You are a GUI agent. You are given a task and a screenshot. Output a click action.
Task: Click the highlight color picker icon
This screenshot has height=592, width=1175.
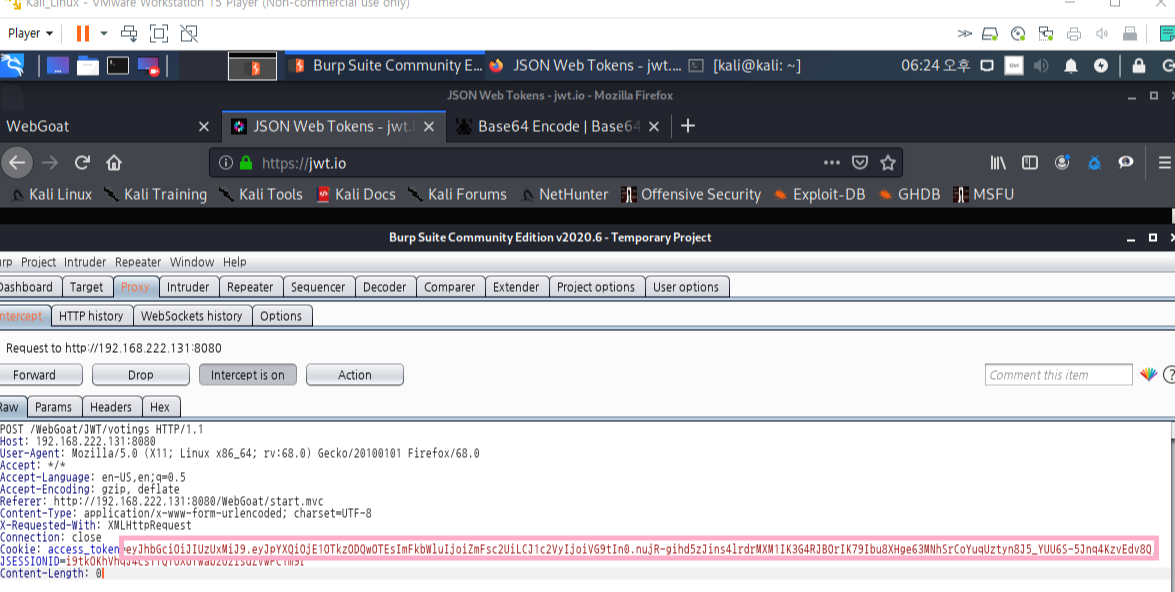[x=1148, y=375]
